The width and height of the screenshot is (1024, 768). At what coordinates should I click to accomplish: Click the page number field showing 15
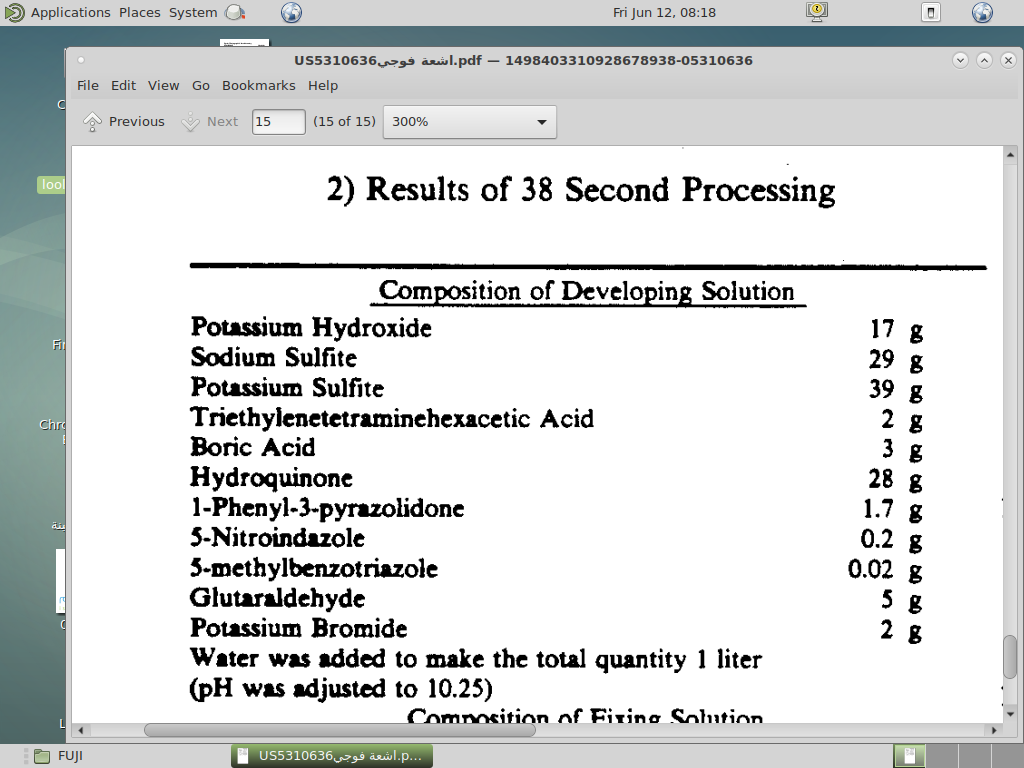[x=278, y=121]
